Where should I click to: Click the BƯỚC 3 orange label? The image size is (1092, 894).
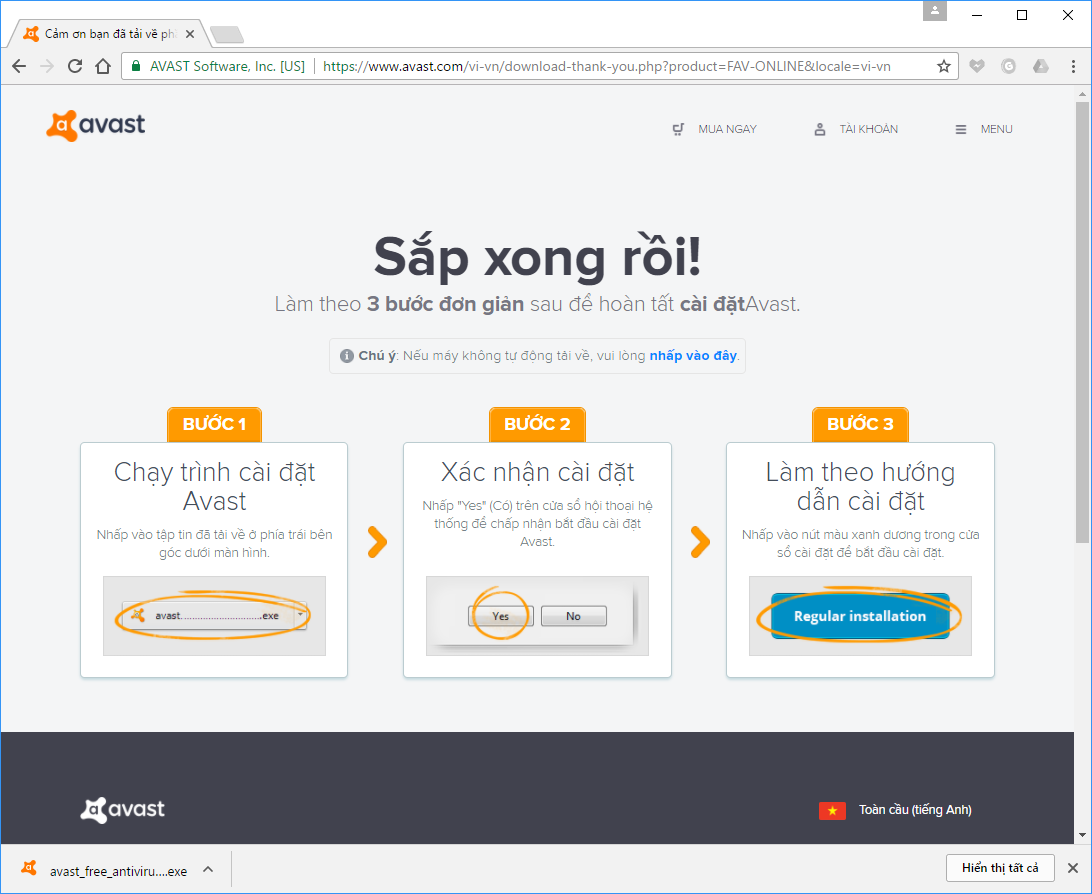click(860, 424)
